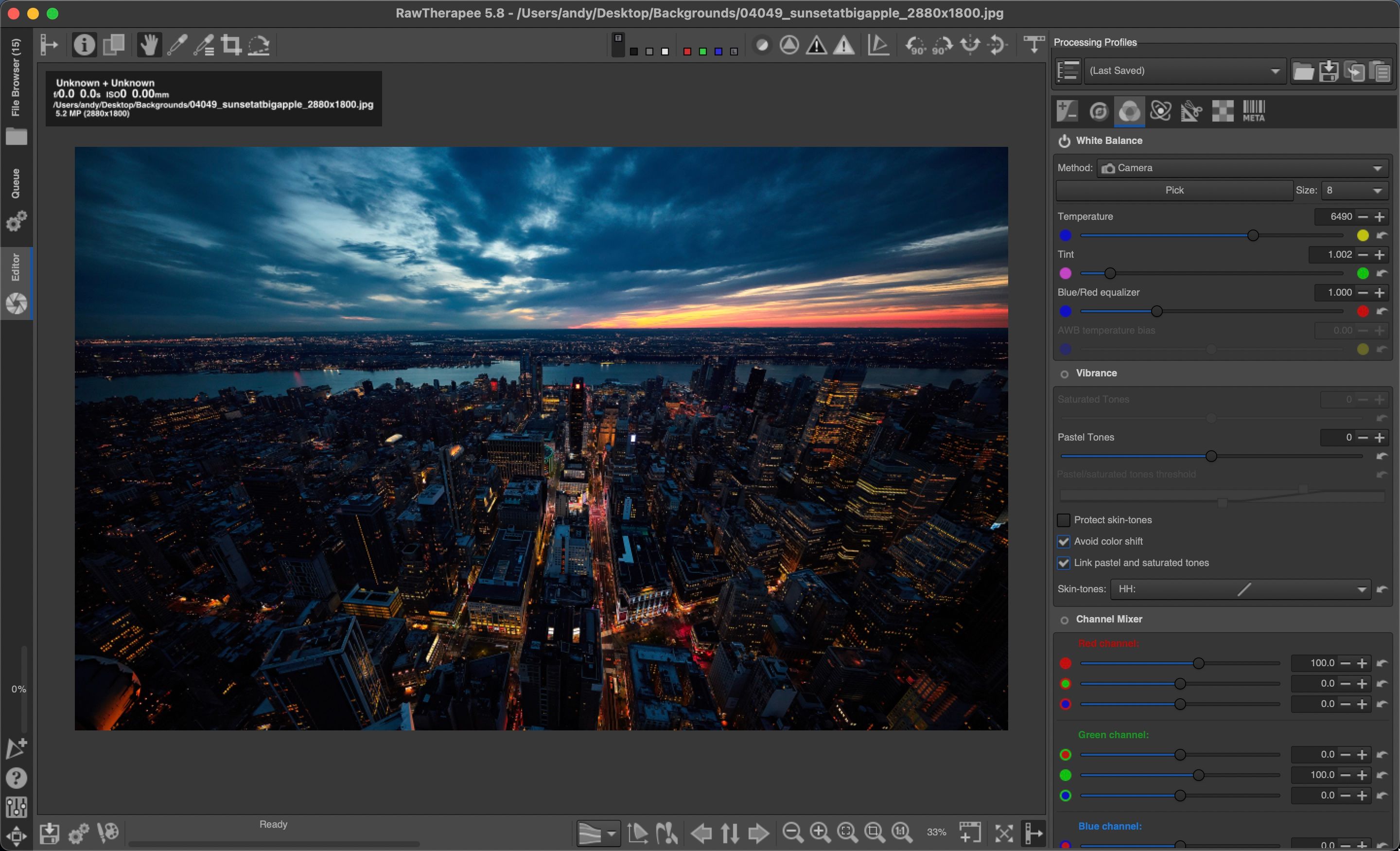This screenshot has height=851, width=1400.
Task: Switch to the File Browser tab
Action: [x=16, y=77]
